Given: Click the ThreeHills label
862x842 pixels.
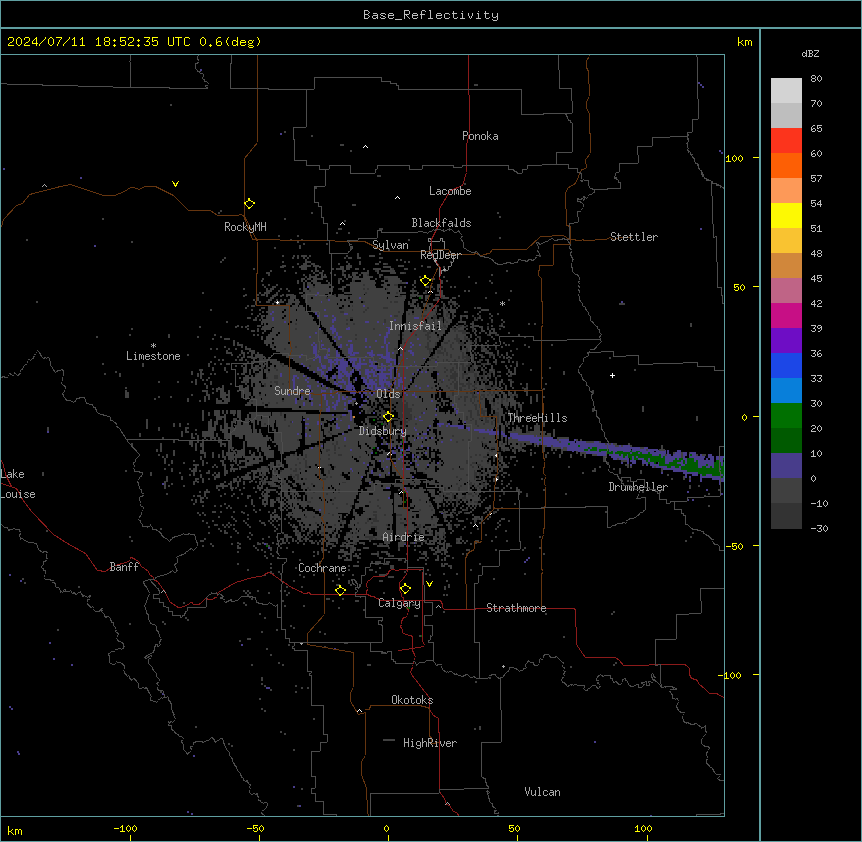Looking at the screenshot, I should [x=537, y=418].
